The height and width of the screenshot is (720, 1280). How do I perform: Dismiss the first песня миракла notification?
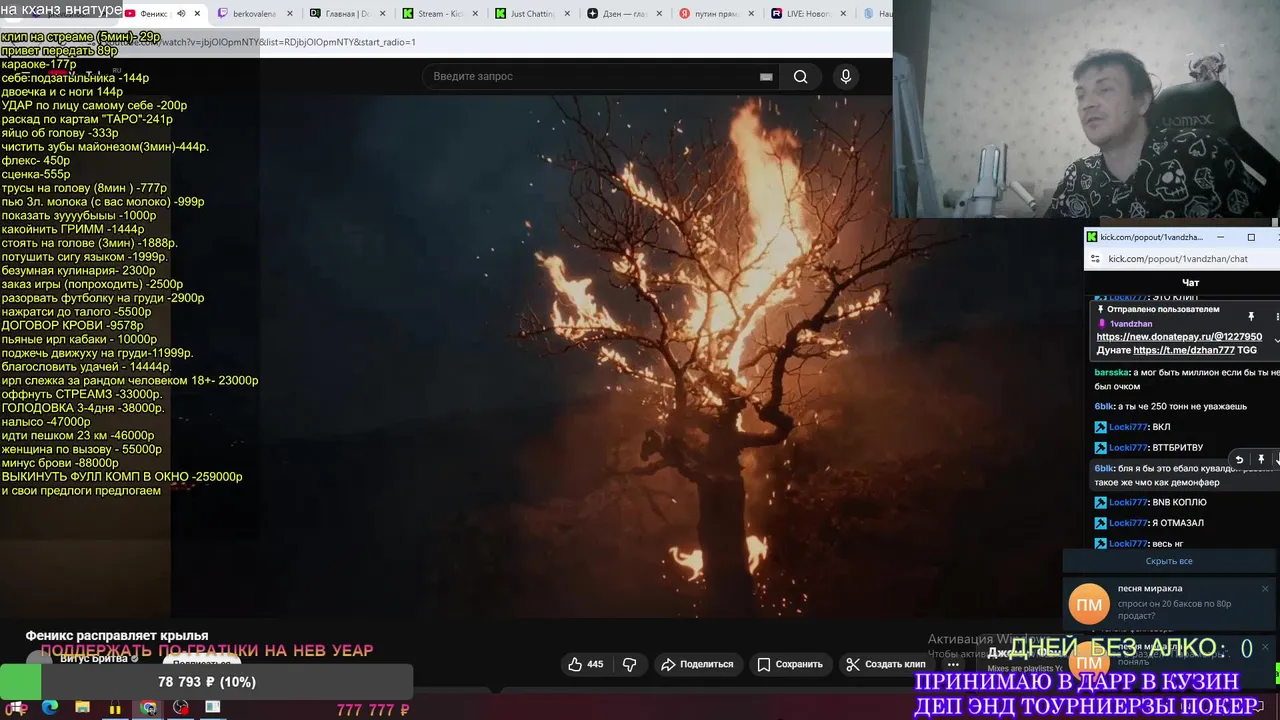(x=1265, y=589)
